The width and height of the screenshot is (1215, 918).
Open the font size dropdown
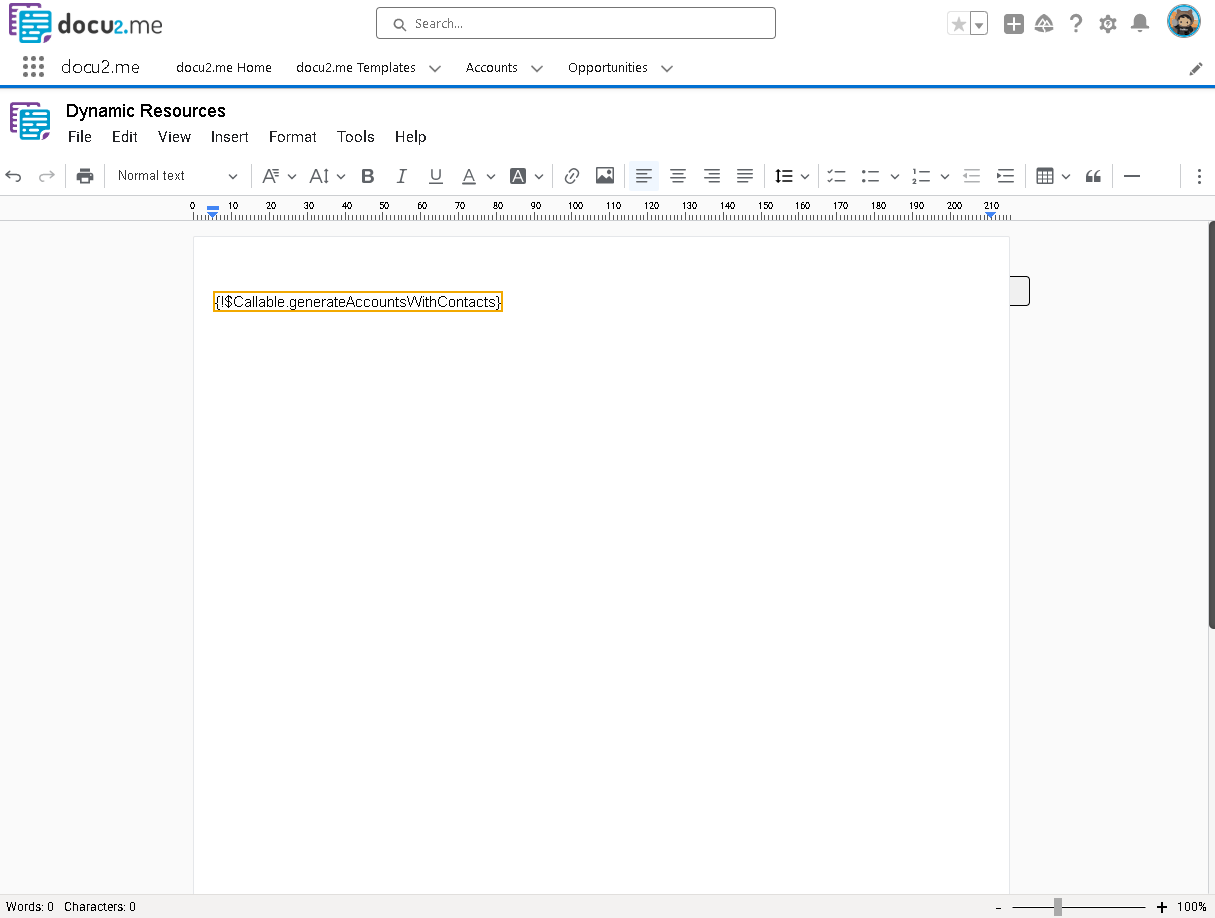(327, 176)
